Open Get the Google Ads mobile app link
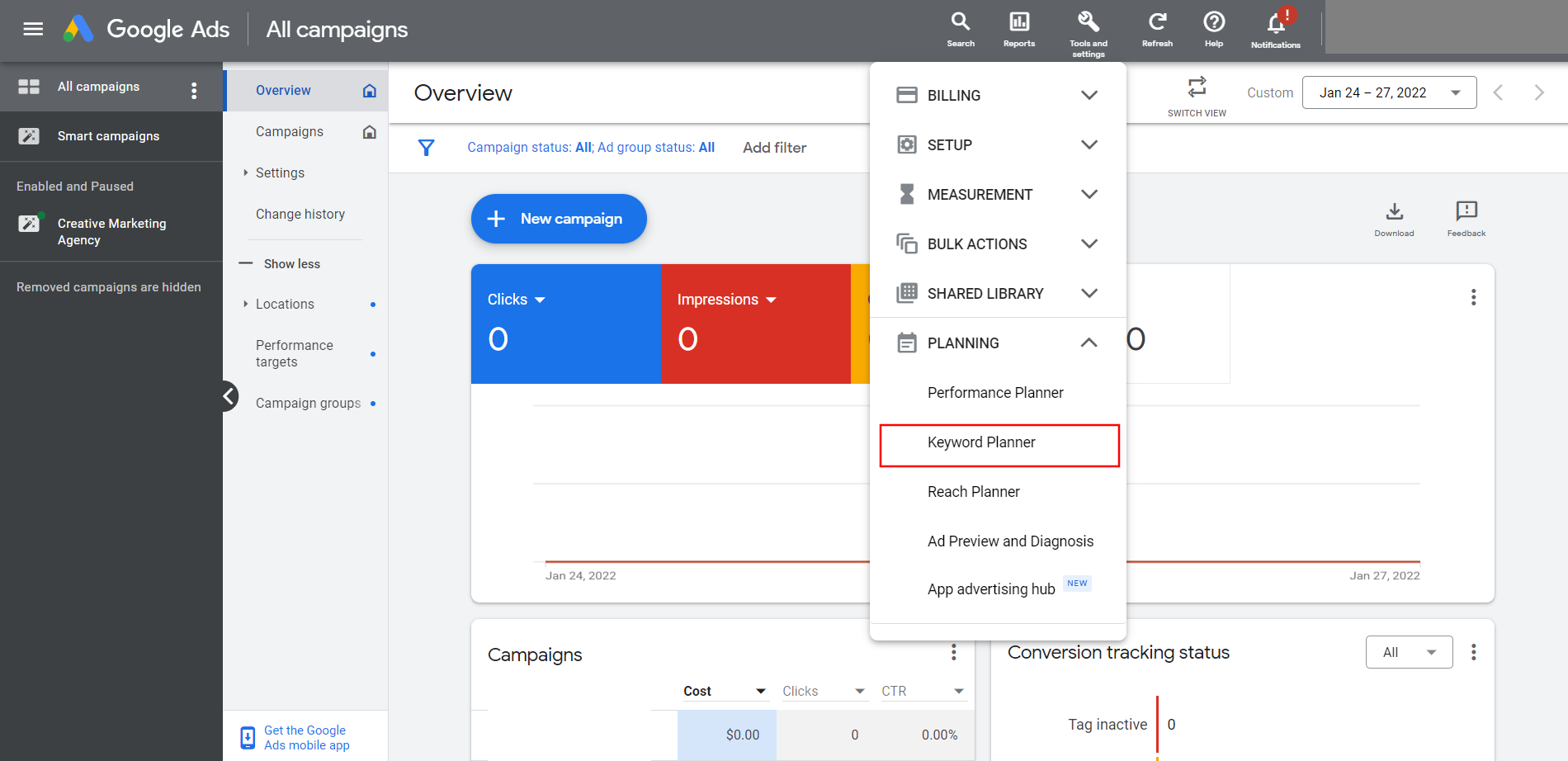Screen dimensions: 1568x761 point(306,738)
